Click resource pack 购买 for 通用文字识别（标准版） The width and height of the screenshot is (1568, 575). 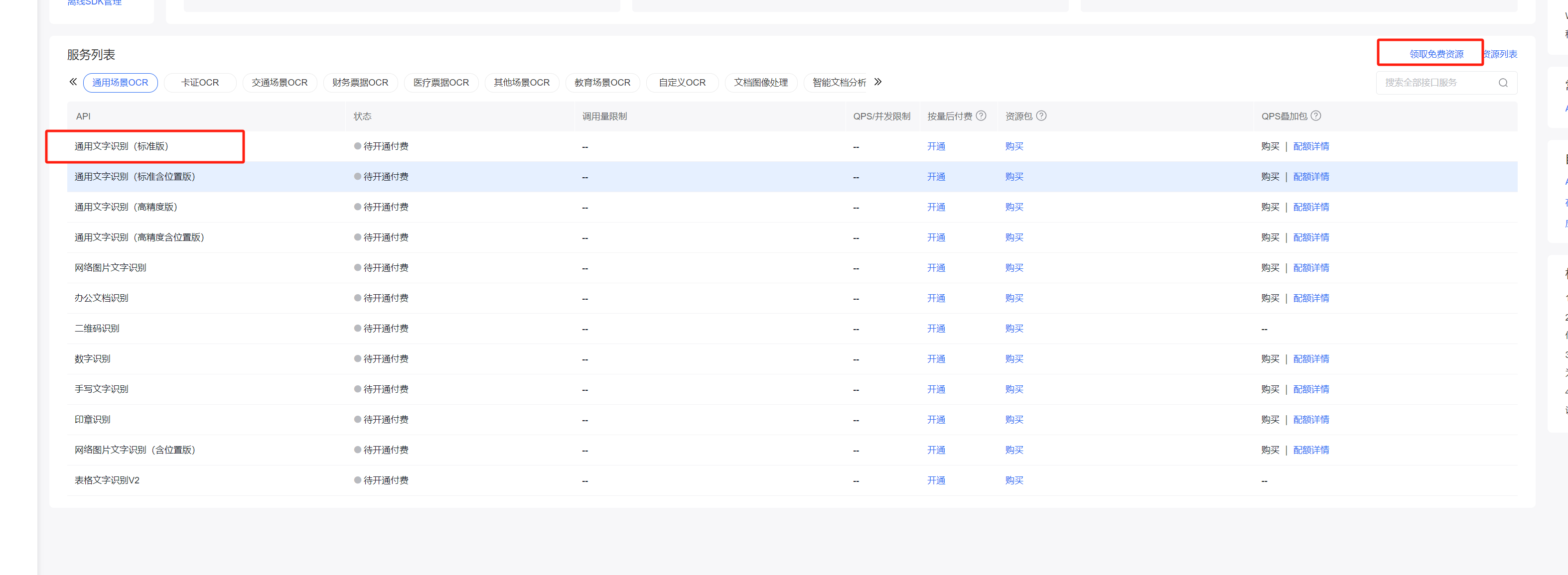[x=1014, y=147]
